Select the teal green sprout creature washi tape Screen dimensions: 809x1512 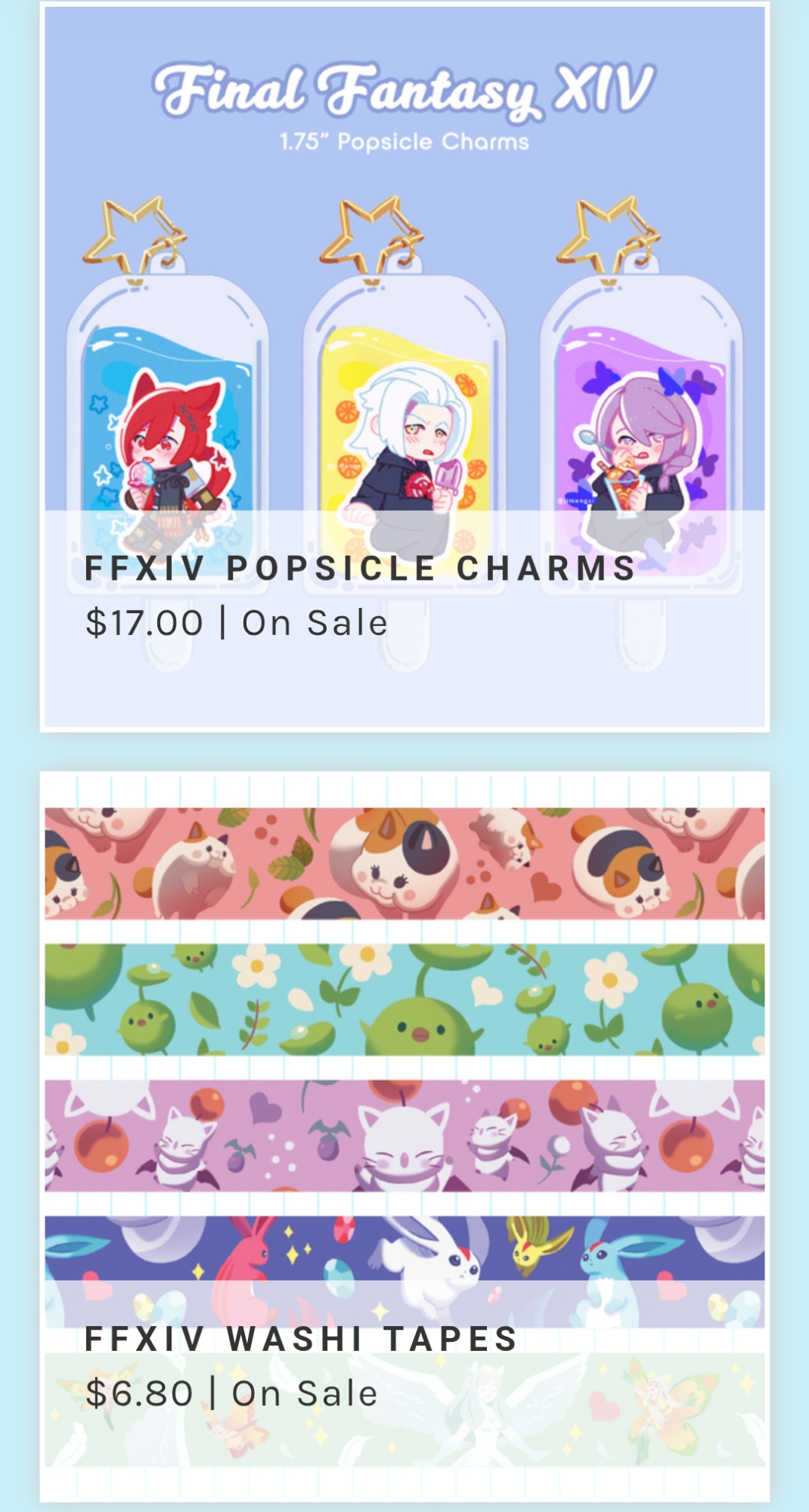coord(404,999)
